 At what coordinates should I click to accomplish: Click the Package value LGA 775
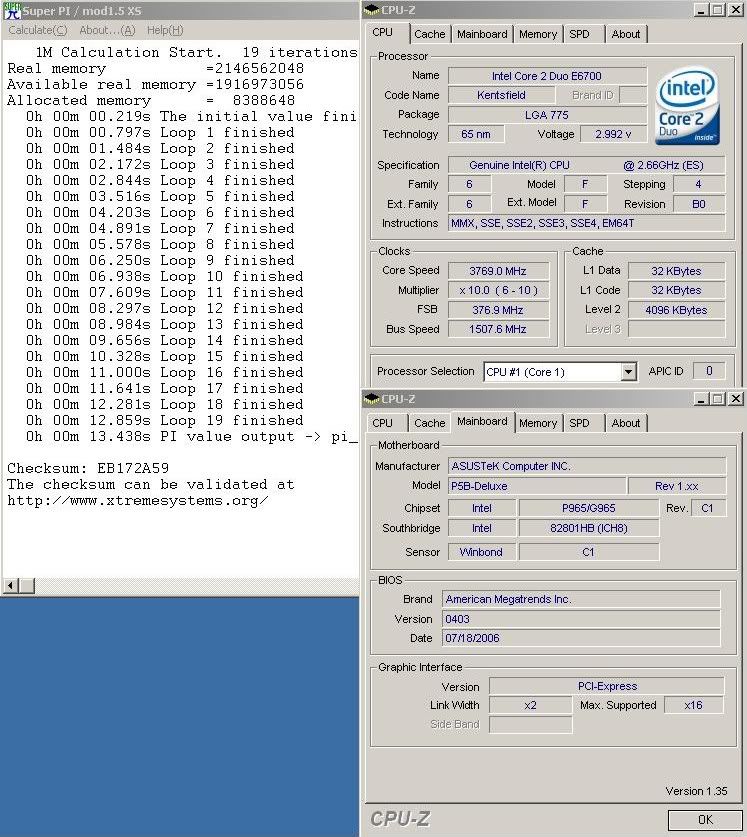pos(547,115)
